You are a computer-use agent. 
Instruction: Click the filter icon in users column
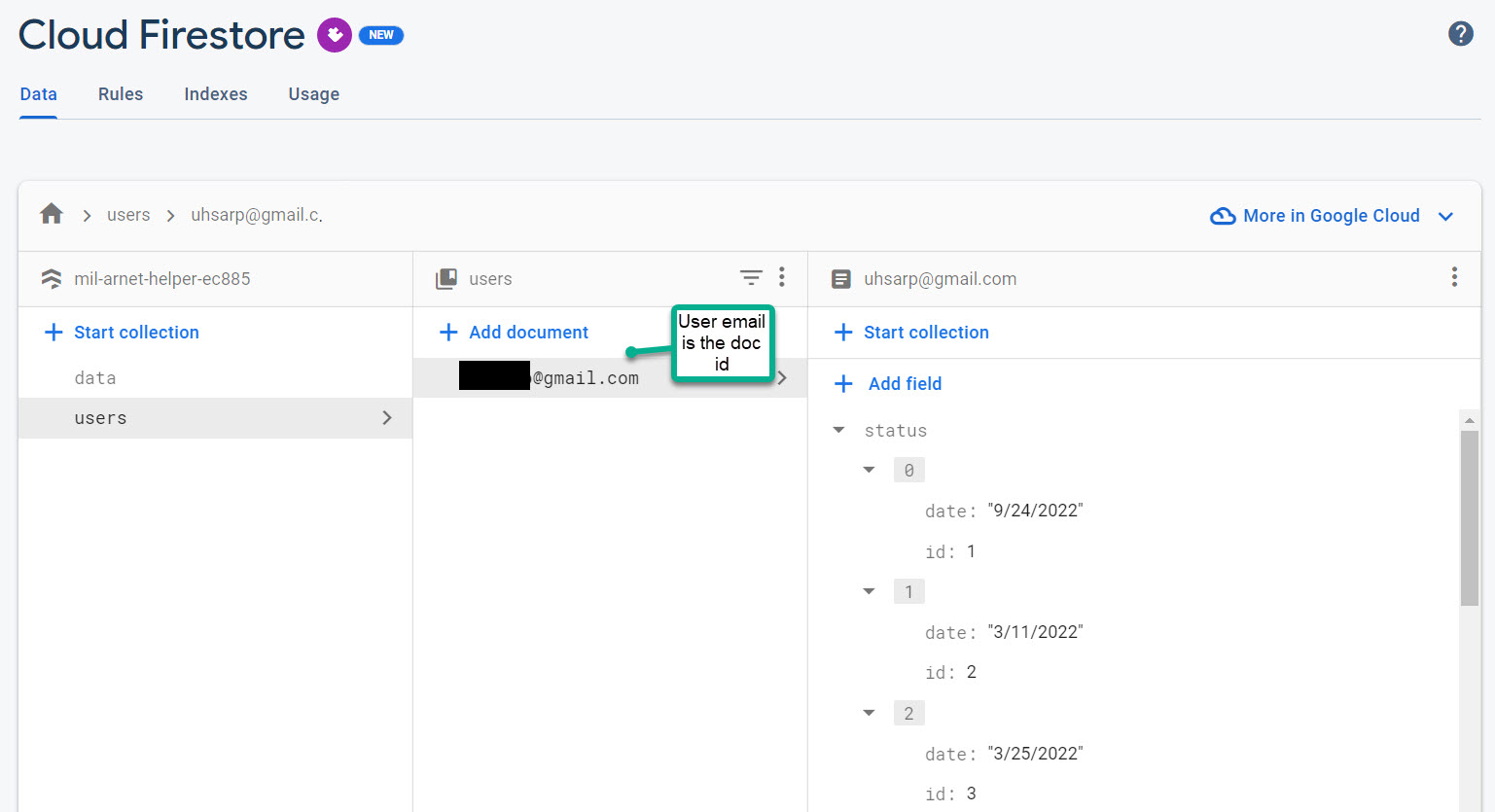tap(751, 278)
